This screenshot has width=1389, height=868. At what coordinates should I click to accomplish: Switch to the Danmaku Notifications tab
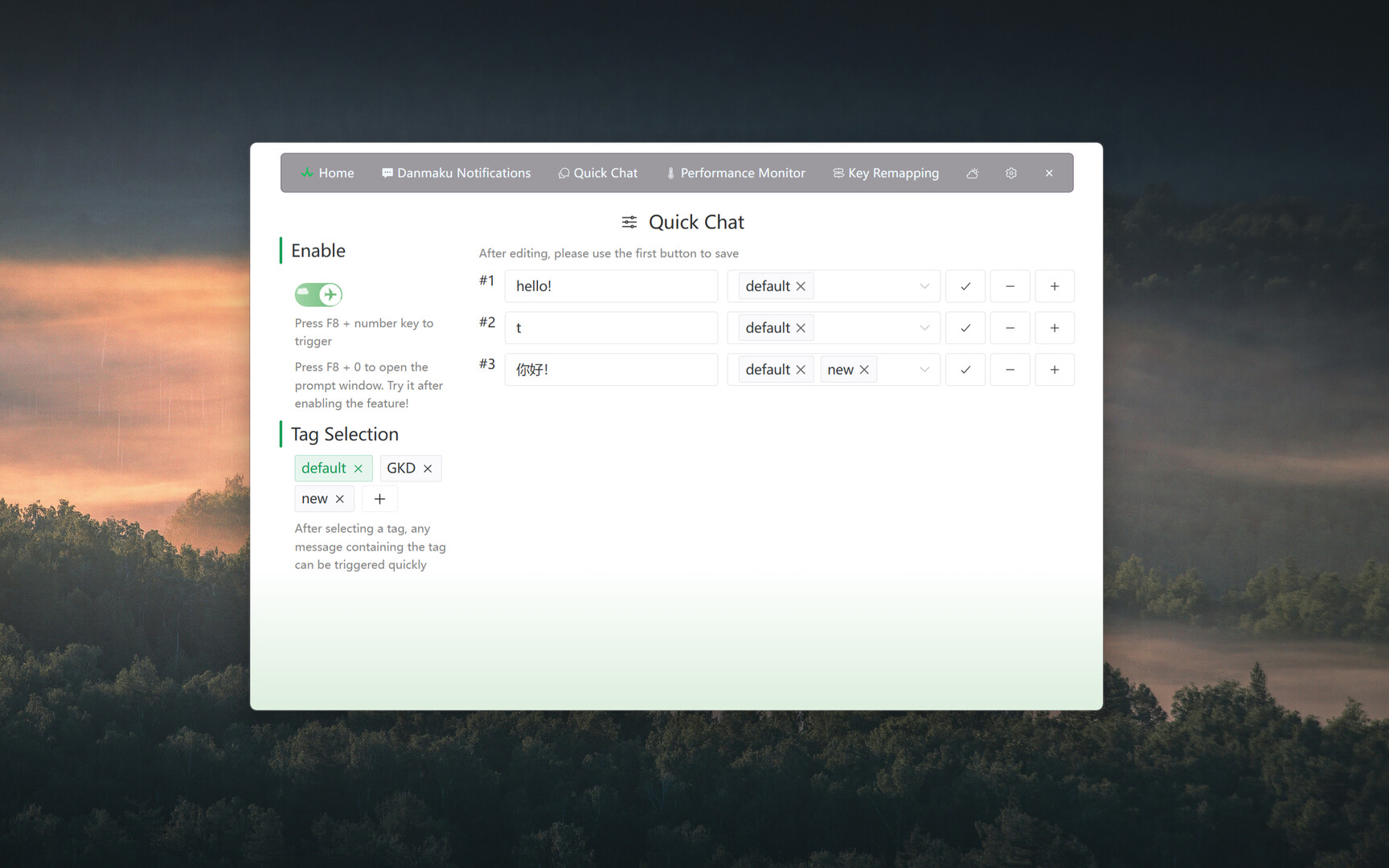click(456, 173)
